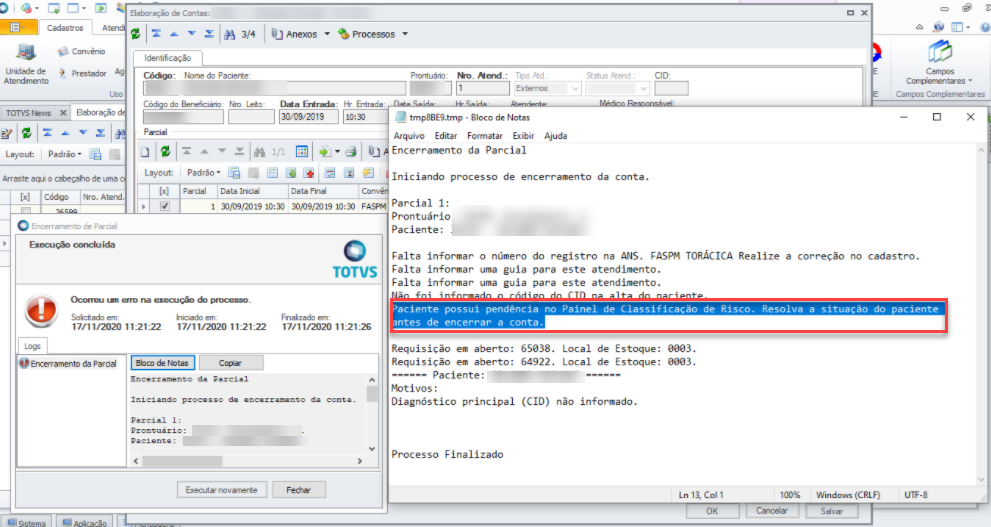Click Executar novamente button

click(221, 490)
